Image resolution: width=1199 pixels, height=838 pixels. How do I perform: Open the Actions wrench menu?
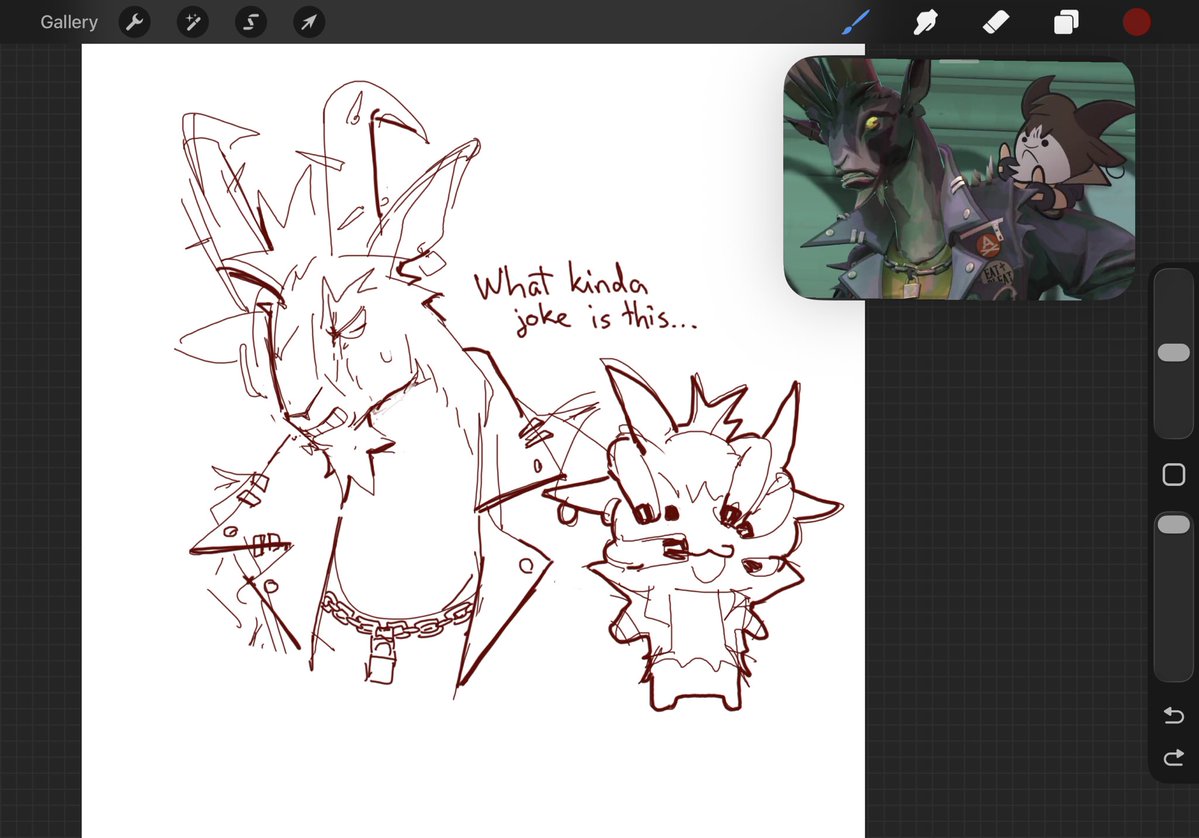pos(135,22)
